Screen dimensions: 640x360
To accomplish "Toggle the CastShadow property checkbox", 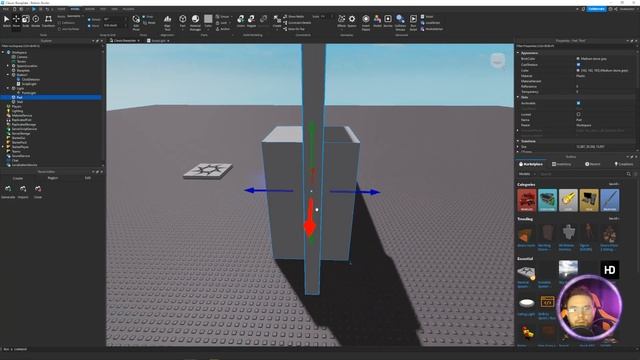I will [x=578, y=64].
